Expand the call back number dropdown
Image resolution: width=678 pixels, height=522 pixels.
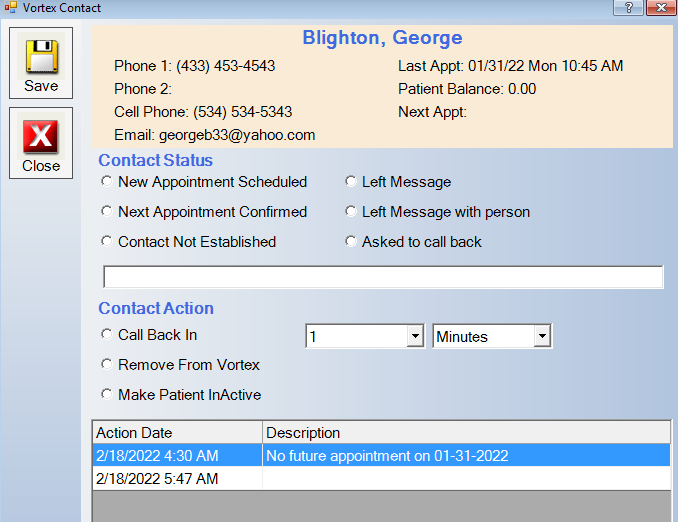click(x=415, y=336)
